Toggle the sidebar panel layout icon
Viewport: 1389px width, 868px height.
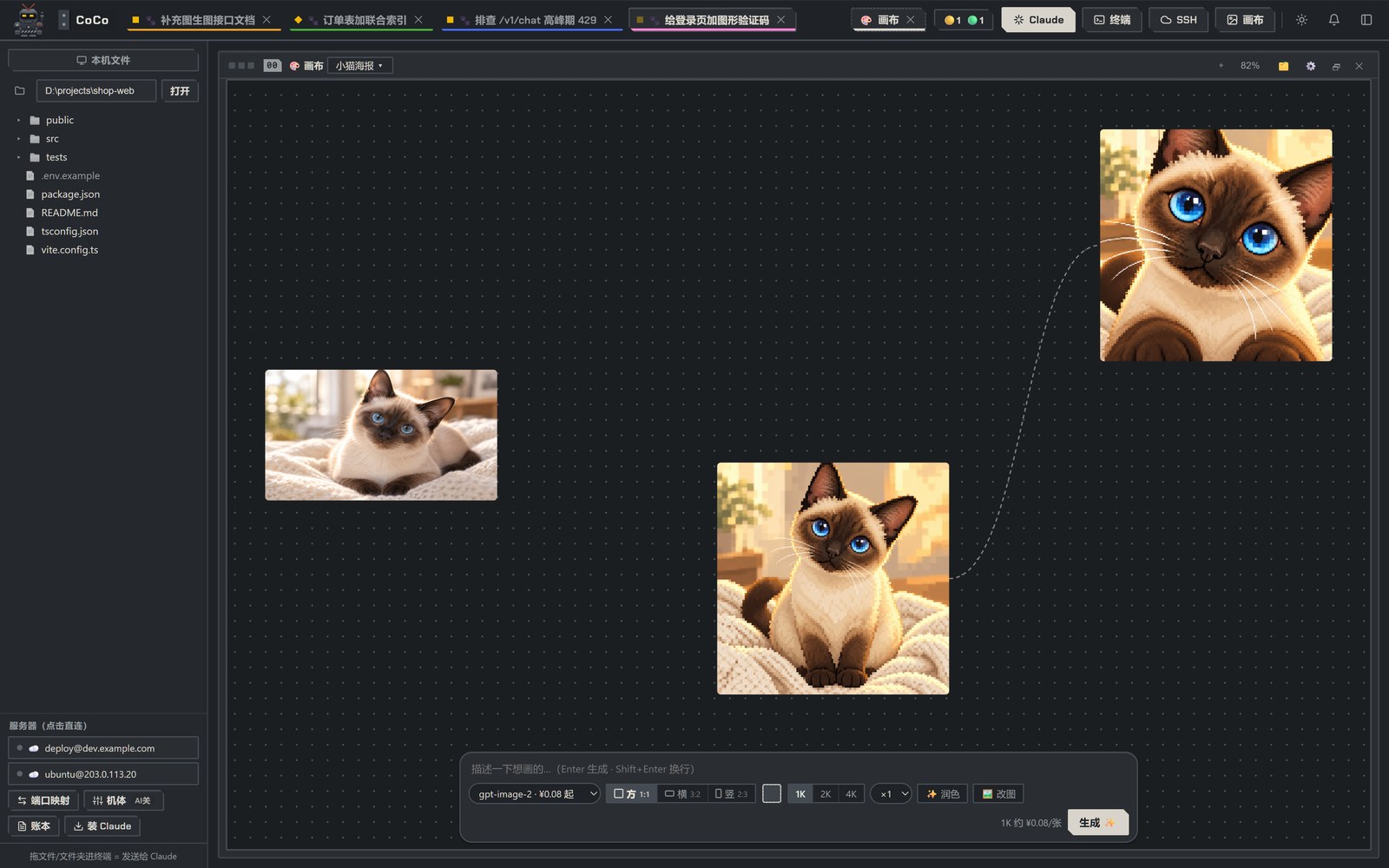coord(1366,20)
